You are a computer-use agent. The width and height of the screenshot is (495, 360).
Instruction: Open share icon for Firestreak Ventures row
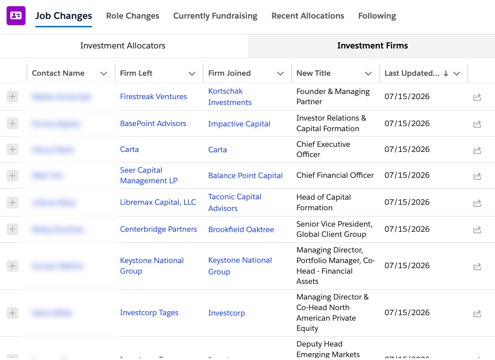tap(477, 97)
